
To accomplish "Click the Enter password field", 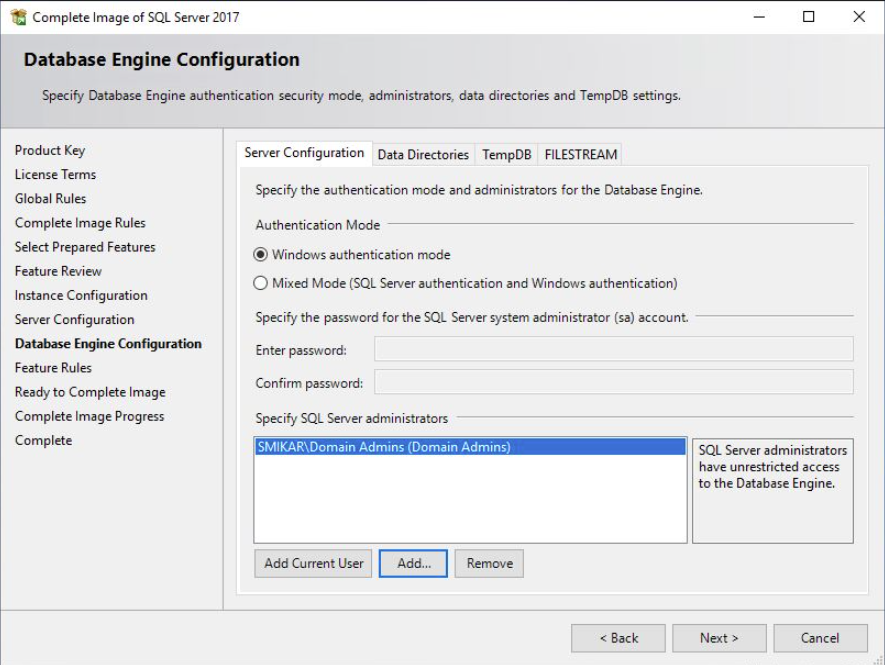I will point(614,349).
